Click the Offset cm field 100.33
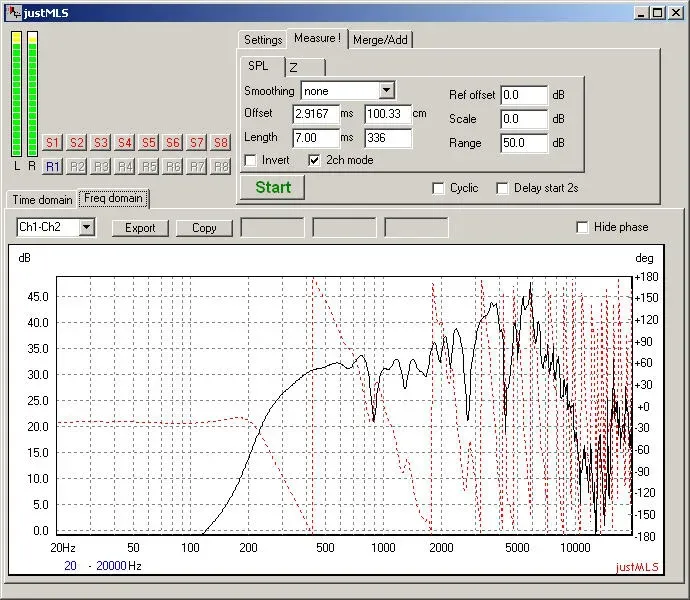The image size is (690, 600). click(388, 114)
